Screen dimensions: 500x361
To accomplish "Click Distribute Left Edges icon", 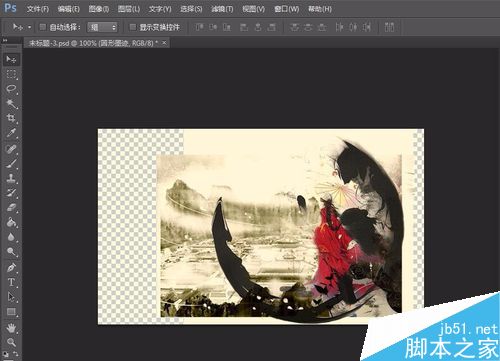I will pos(339,27).
